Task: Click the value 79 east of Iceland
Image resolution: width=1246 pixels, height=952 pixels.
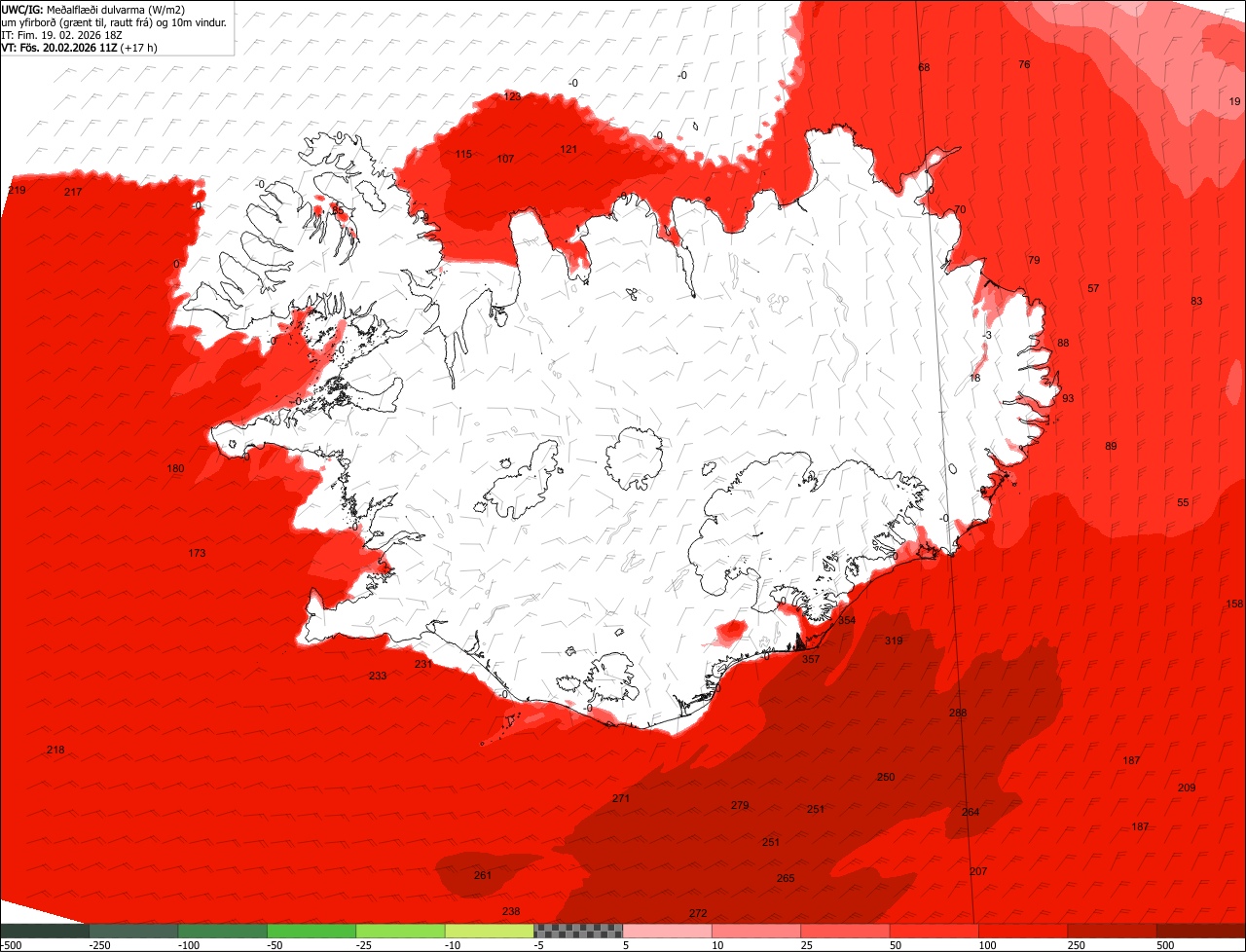Action: click(x=1034, y=261)
